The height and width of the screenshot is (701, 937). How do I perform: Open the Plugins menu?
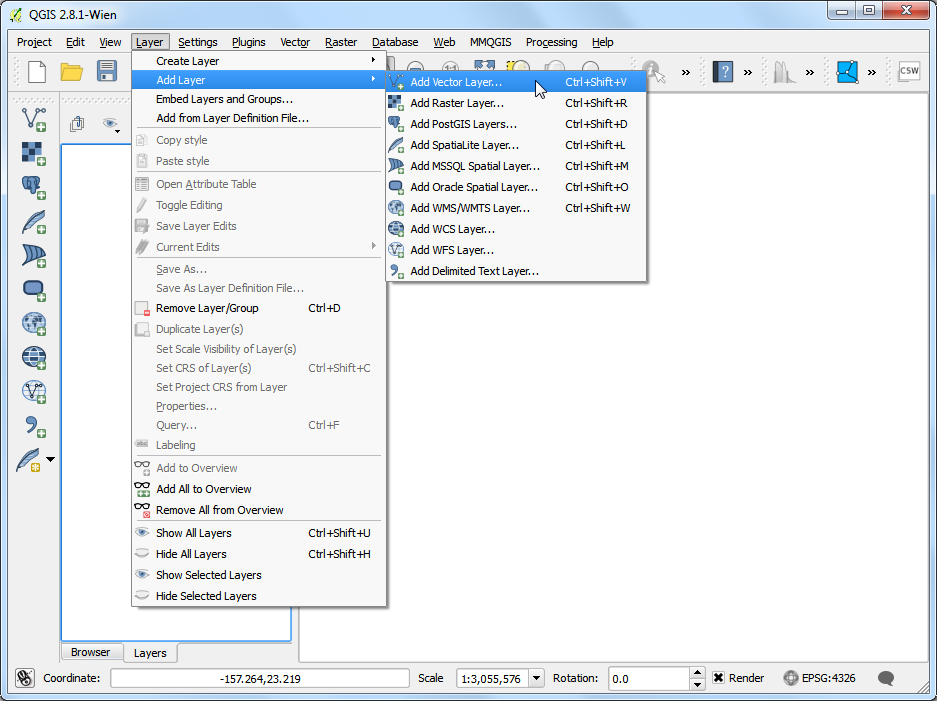249,42
